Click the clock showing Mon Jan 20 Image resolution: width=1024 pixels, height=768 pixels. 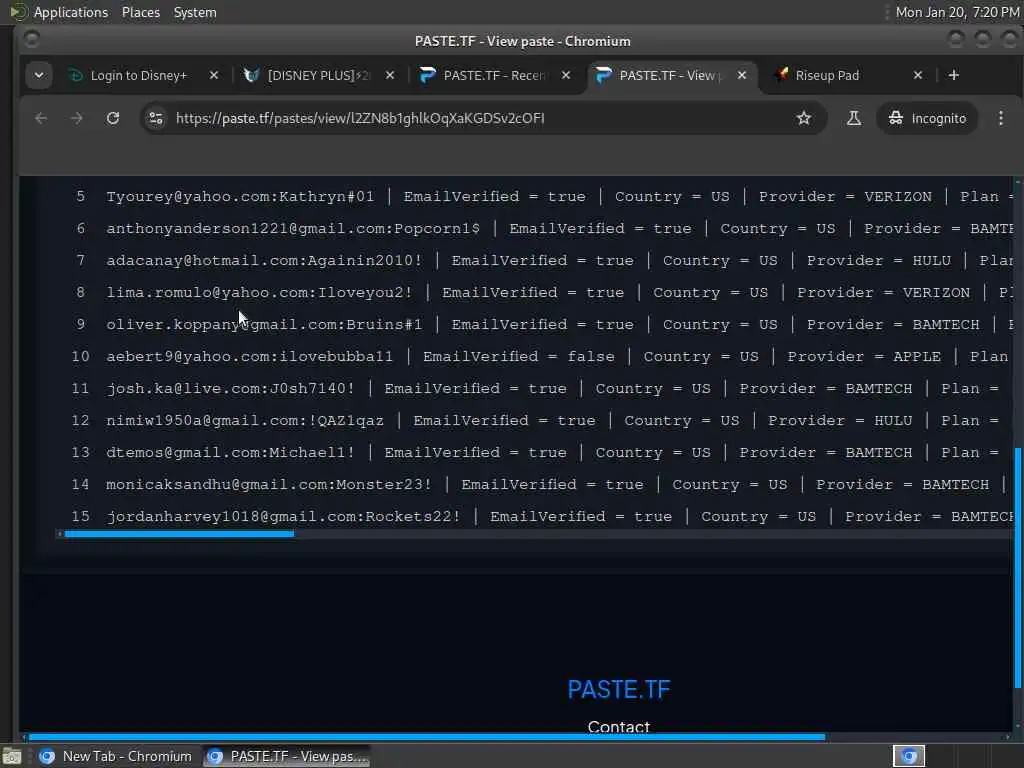click(x=957, y=12)
